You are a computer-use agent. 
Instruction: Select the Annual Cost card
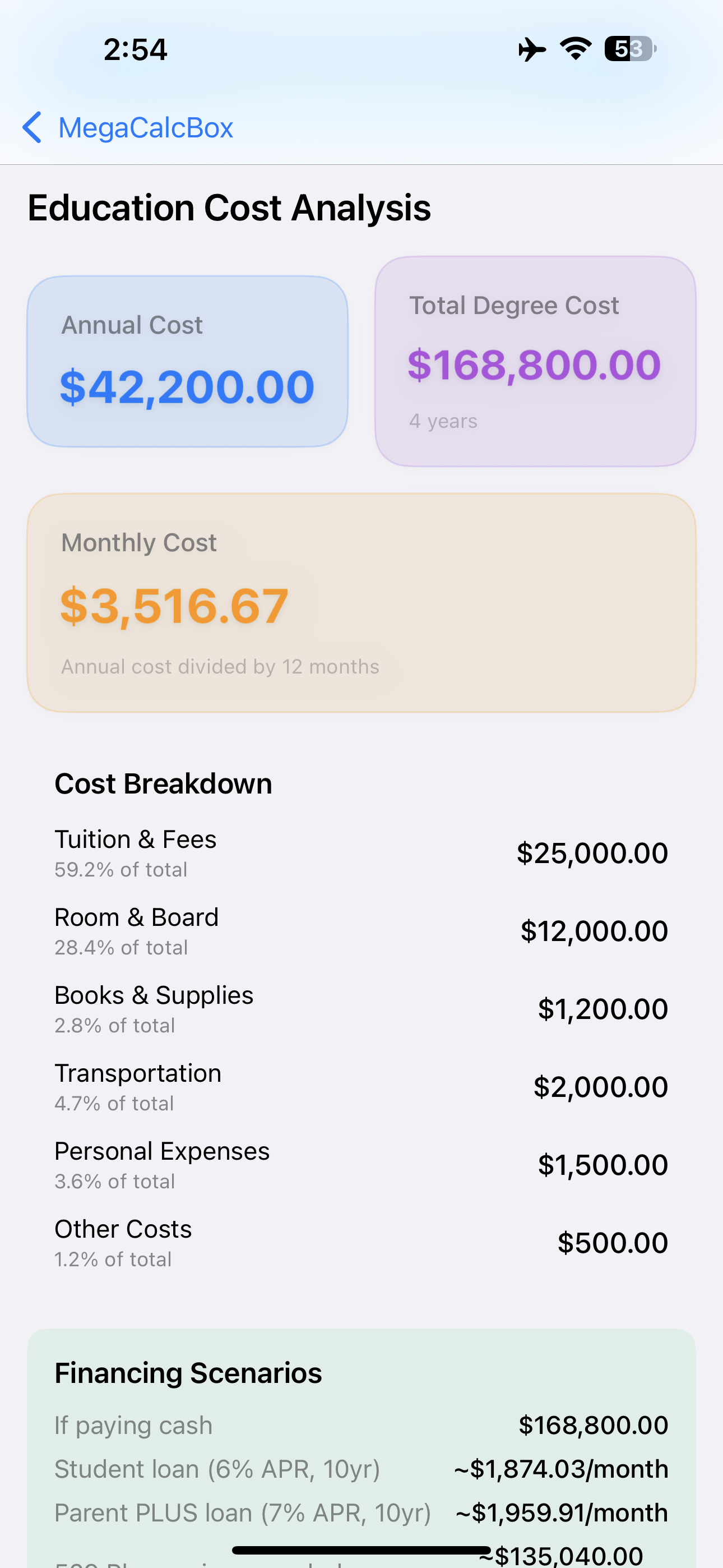pyautogui.click(x=187, y=362)
